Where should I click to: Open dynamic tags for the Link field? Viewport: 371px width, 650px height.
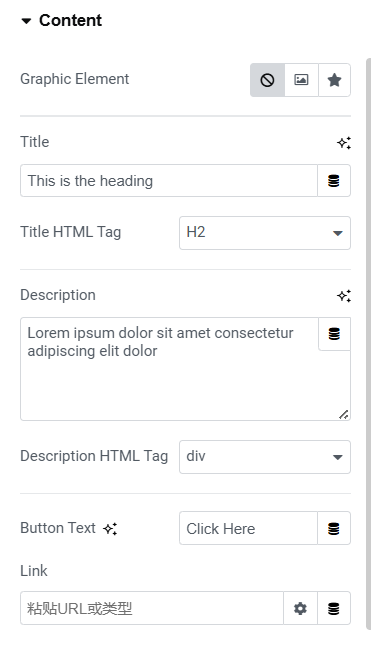pyautogui.click(x=334, y=609)
